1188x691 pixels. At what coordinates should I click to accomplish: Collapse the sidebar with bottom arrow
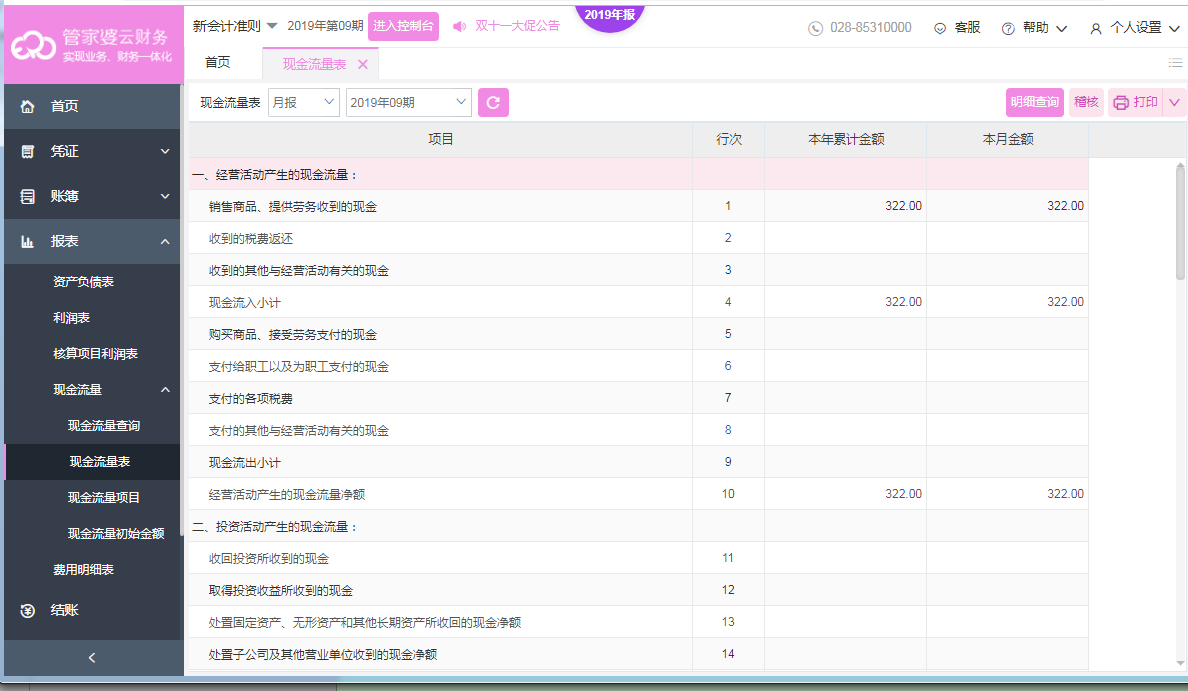click(92, 658)
